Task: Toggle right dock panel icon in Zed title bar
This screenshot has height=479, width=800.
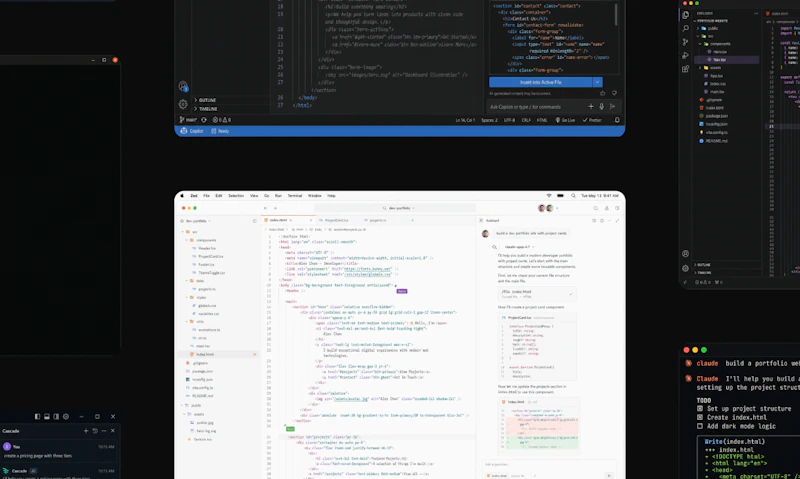Action: click(x=617, y=208)
